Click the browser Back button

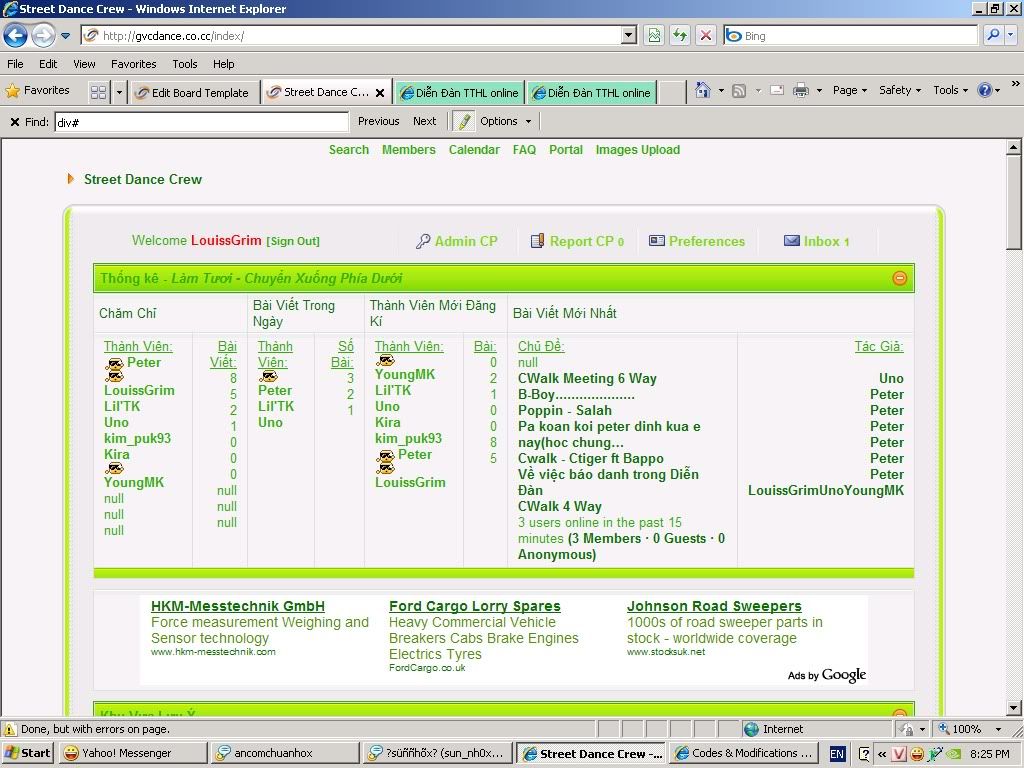pyautogui.click(x=16, y=36)
